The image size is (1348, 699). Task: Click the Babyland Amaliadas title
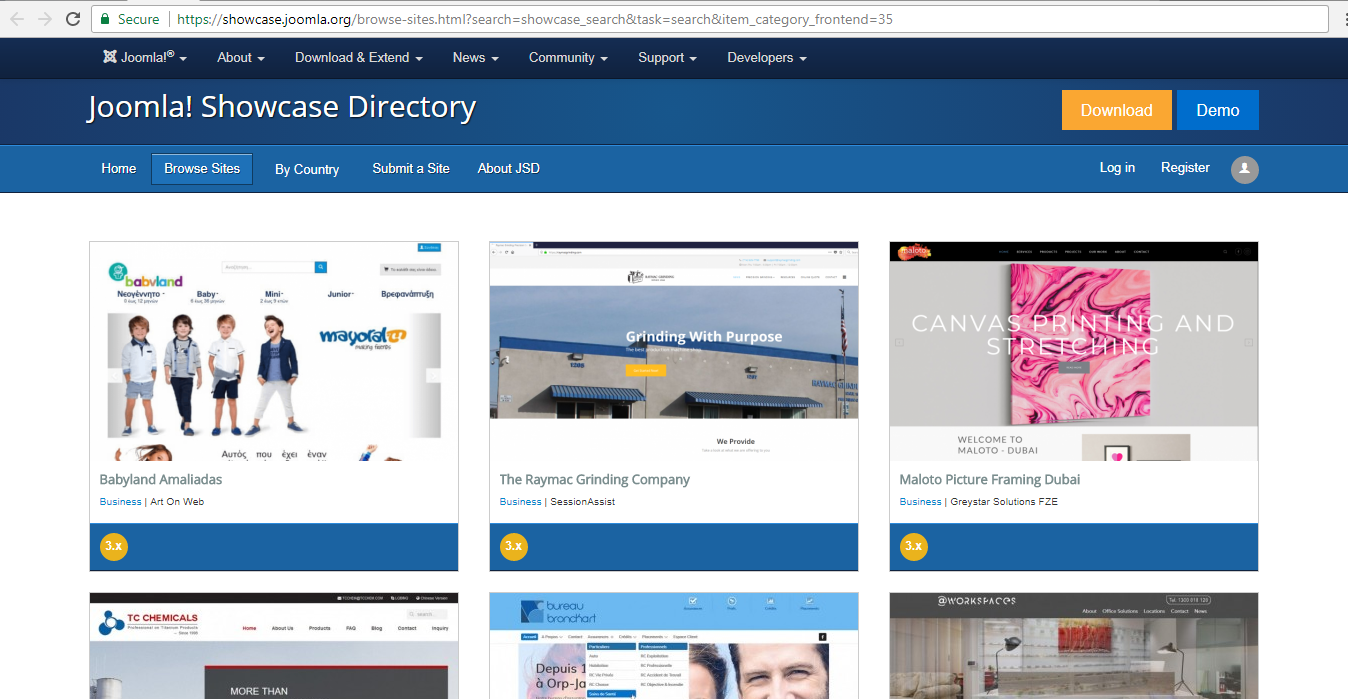click(x=161, y=480)
